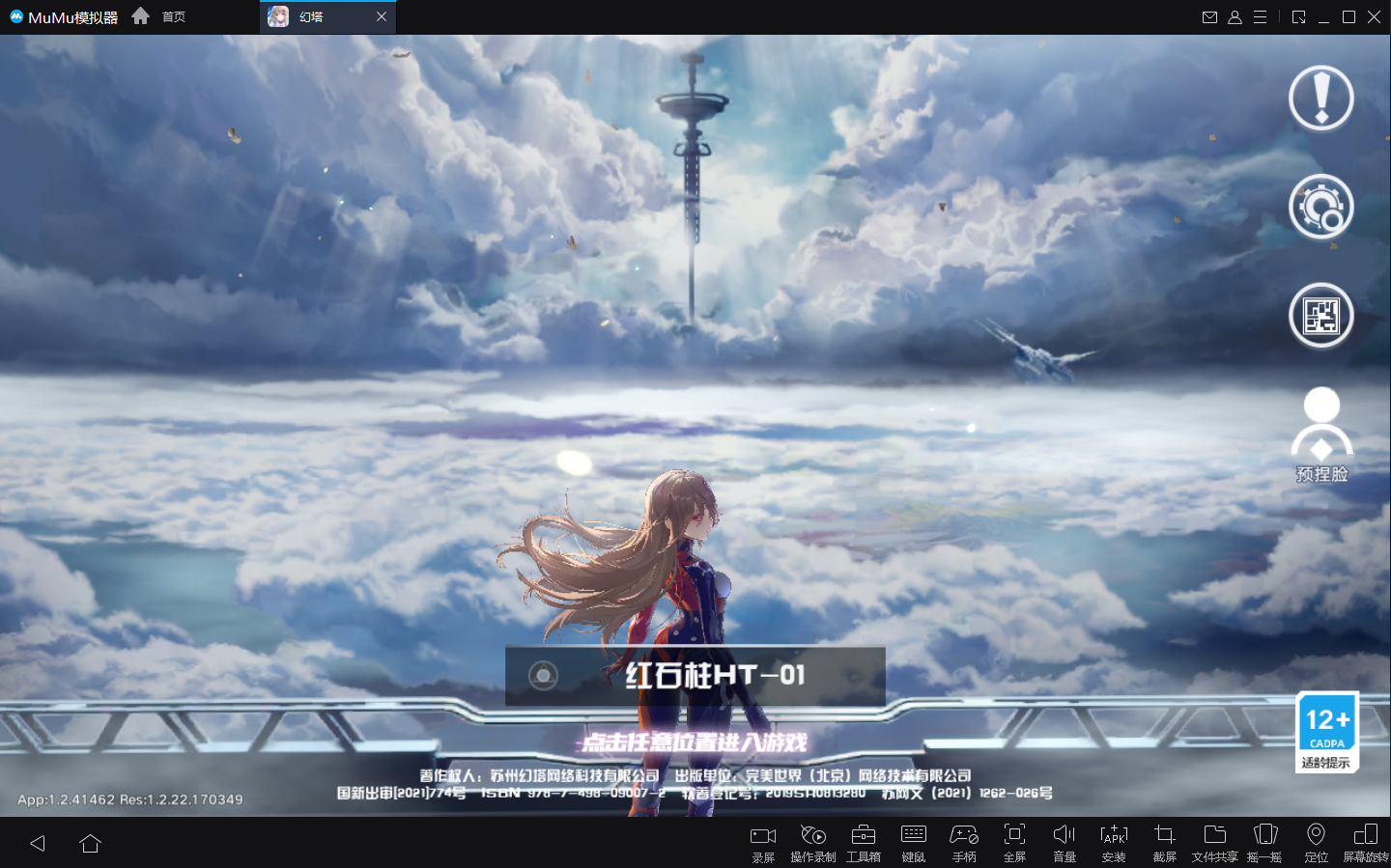
Task: Open 操作录制 macro recorder
Action: coord(812,843)
